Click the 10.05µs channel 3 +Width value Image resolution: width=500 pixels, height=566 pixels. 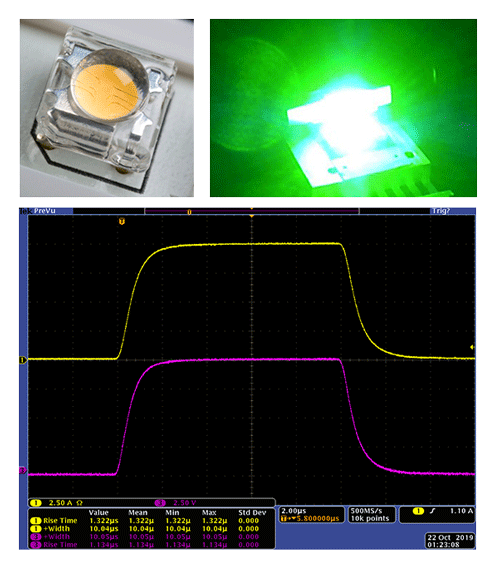click(x=104, y=537)
